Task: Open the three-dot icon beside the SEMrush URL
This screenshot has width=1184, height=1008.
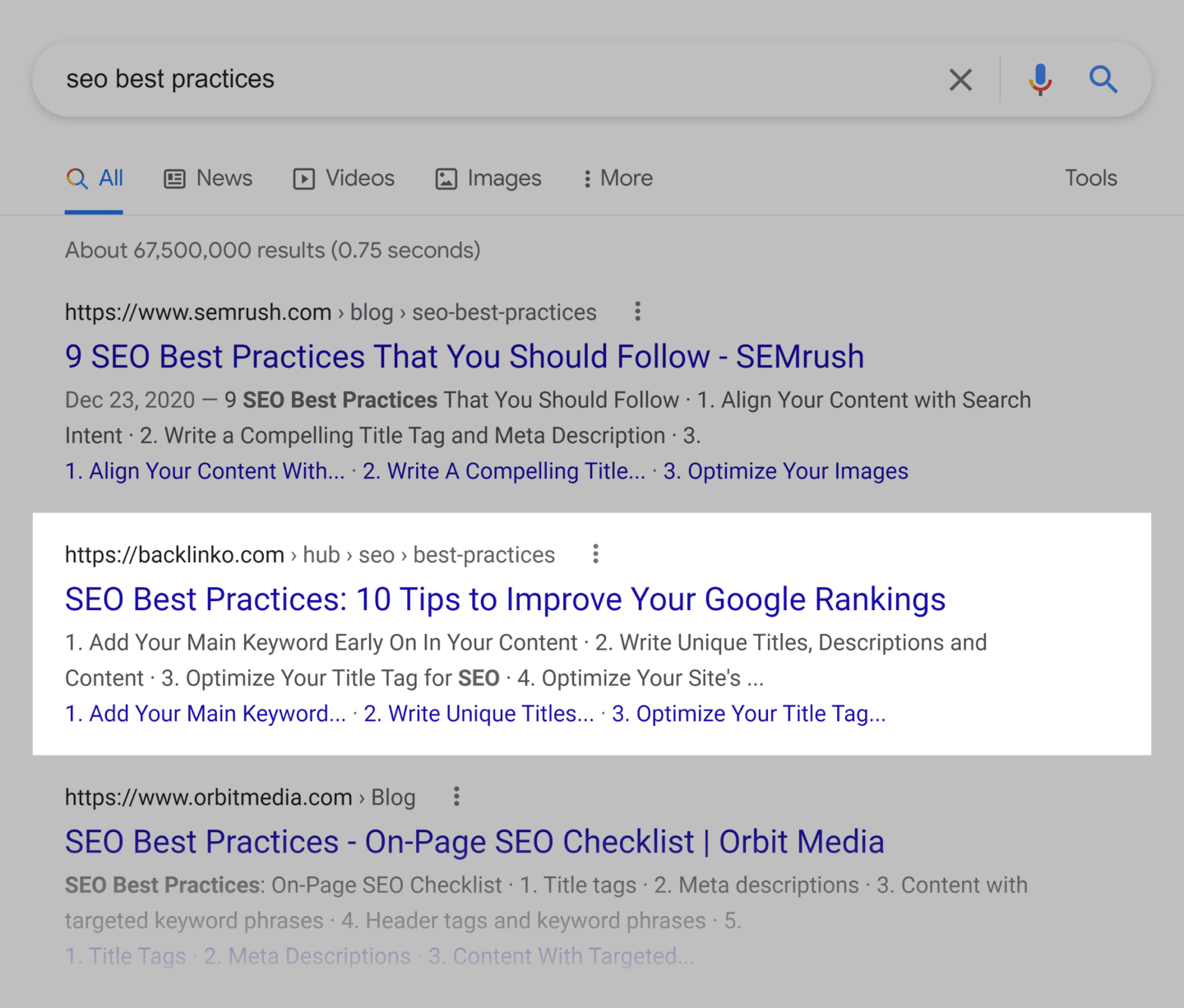Action: click(637, 312)
